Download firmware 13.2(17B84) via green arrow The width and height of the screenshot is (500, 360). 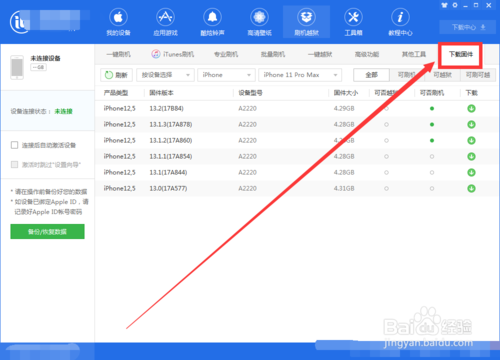471,109
